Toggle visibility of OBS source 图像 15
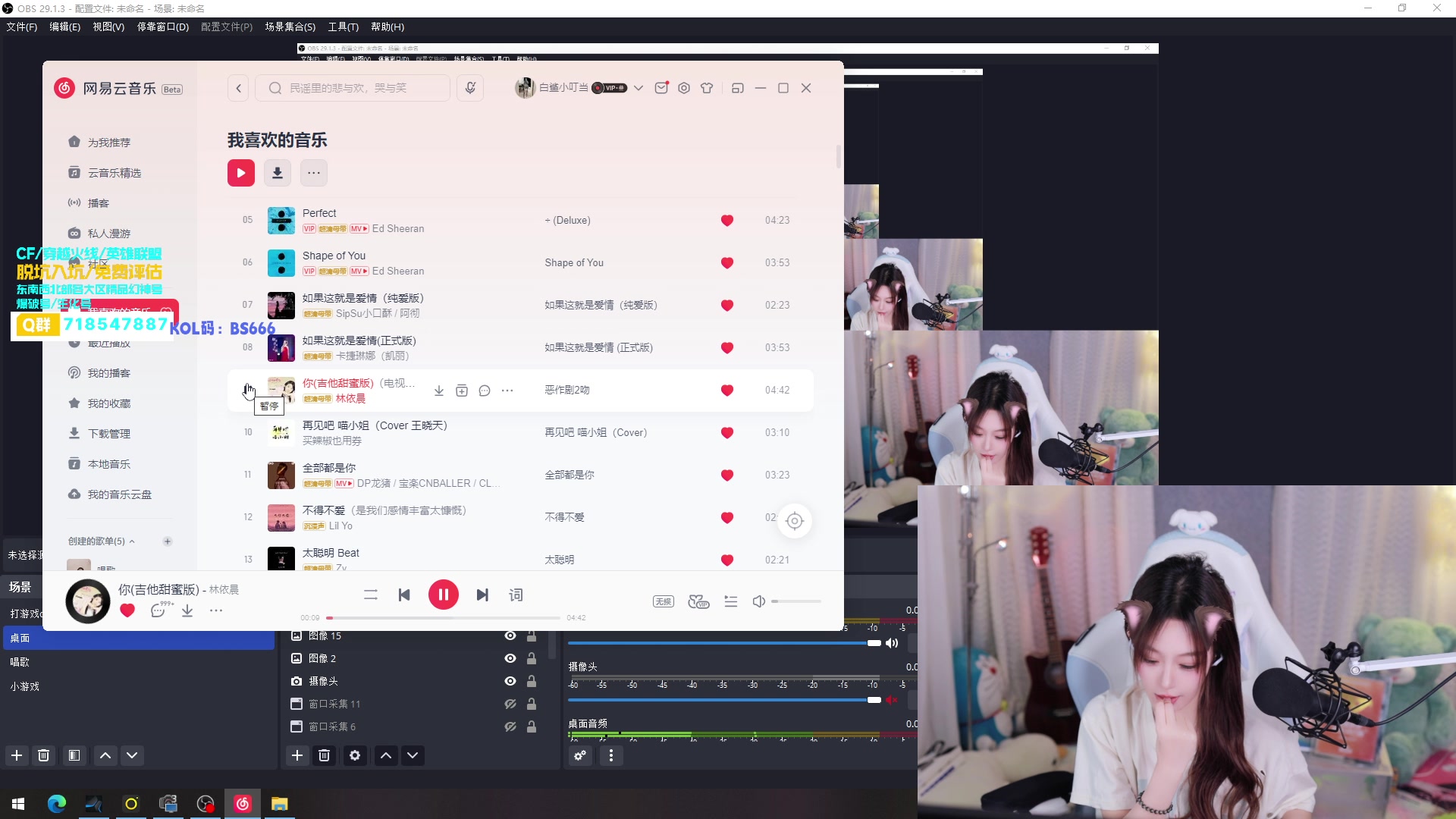 click(510, 635)
